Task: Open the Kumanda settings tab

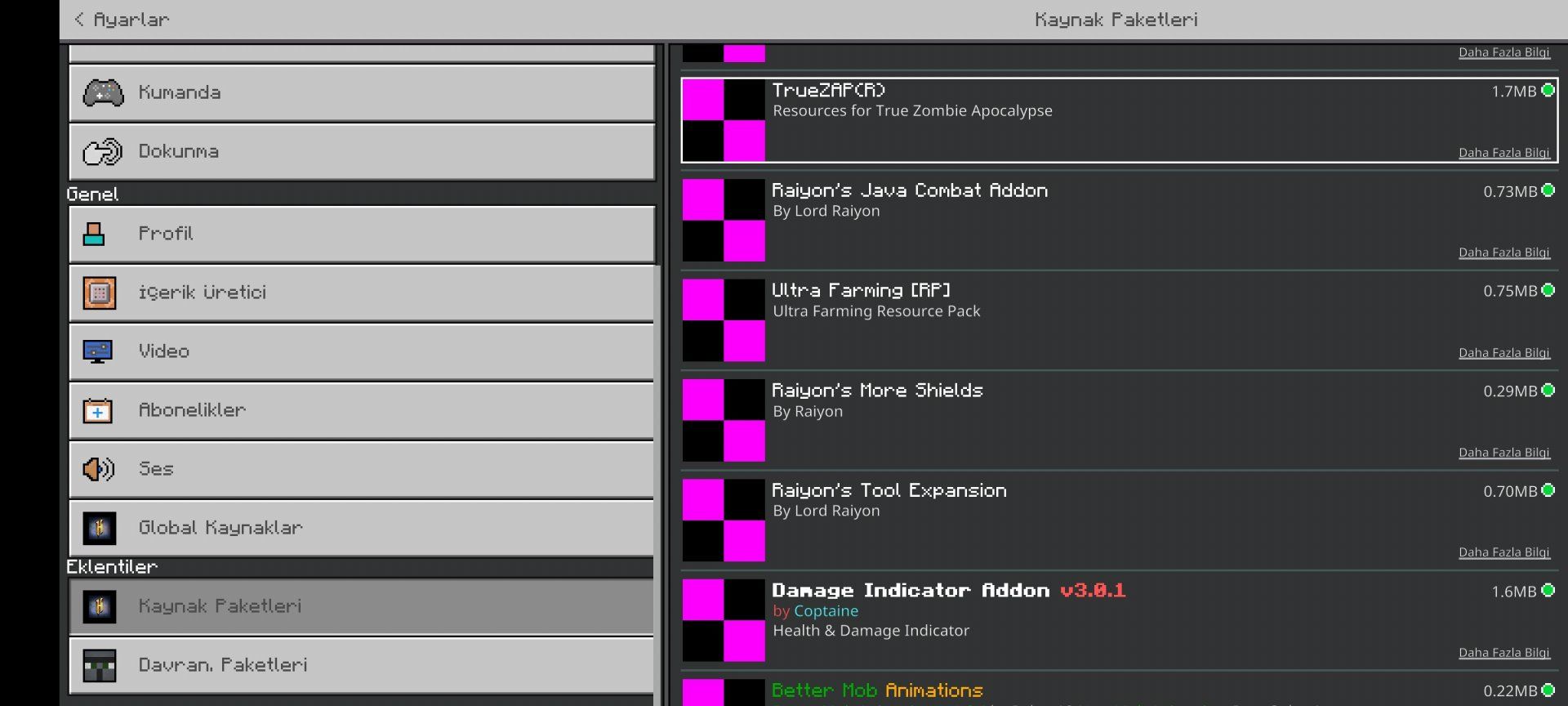Action: (362, 93)
